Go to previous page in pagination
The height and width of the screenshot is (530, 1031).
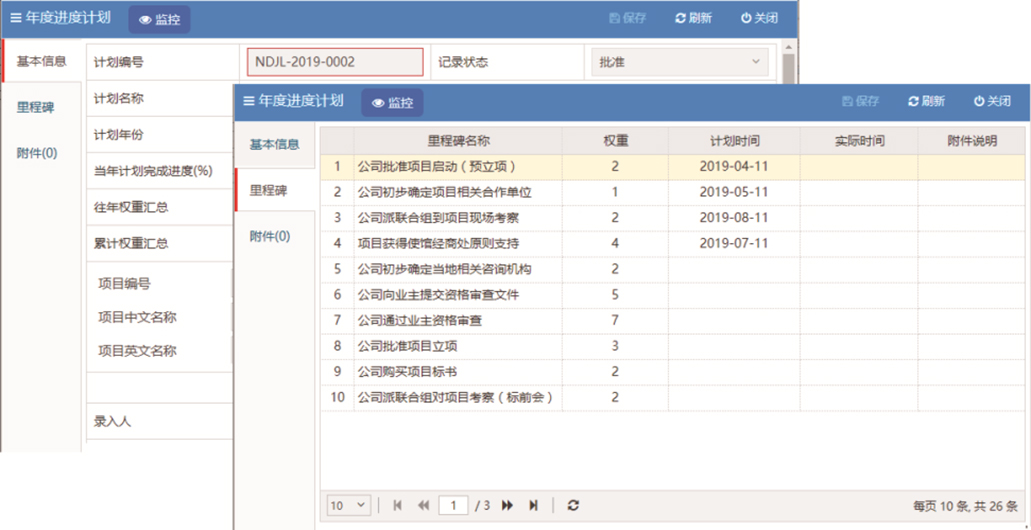423,506
